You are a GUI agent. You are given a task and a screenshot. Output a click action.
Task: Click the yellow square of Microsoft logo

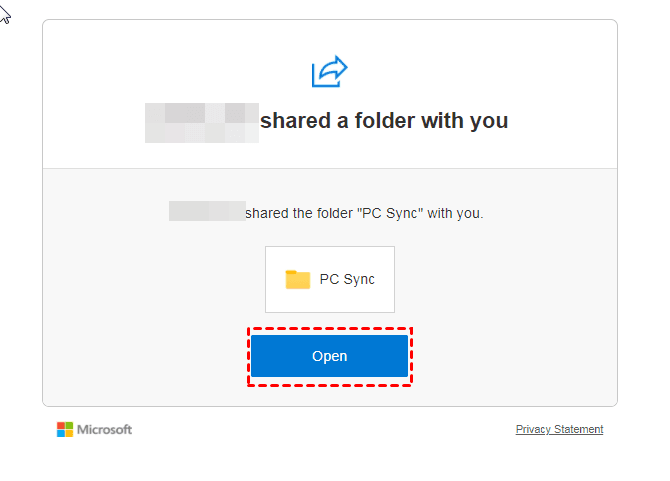click(69, 433)
